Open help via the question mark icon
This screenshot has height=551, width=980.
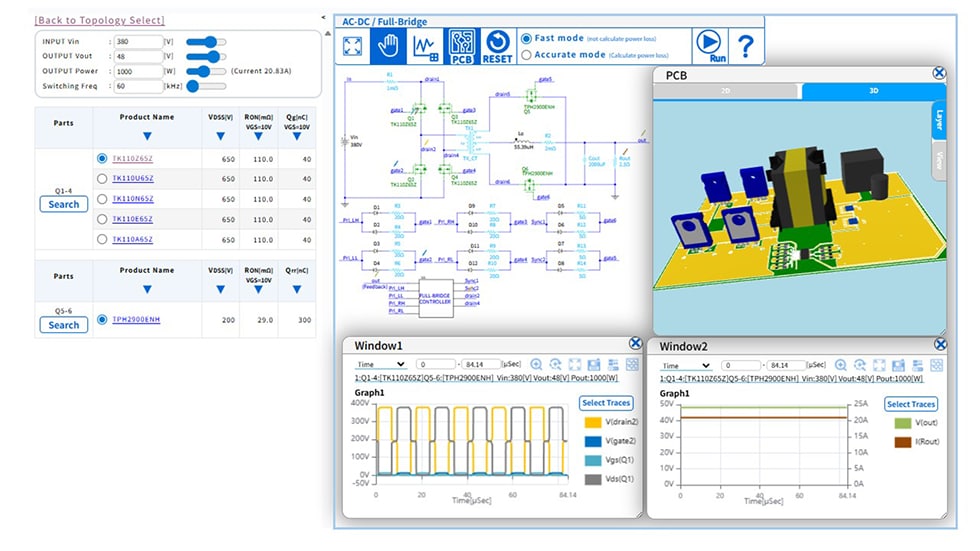pyautogui.click(x=745, y=46)
